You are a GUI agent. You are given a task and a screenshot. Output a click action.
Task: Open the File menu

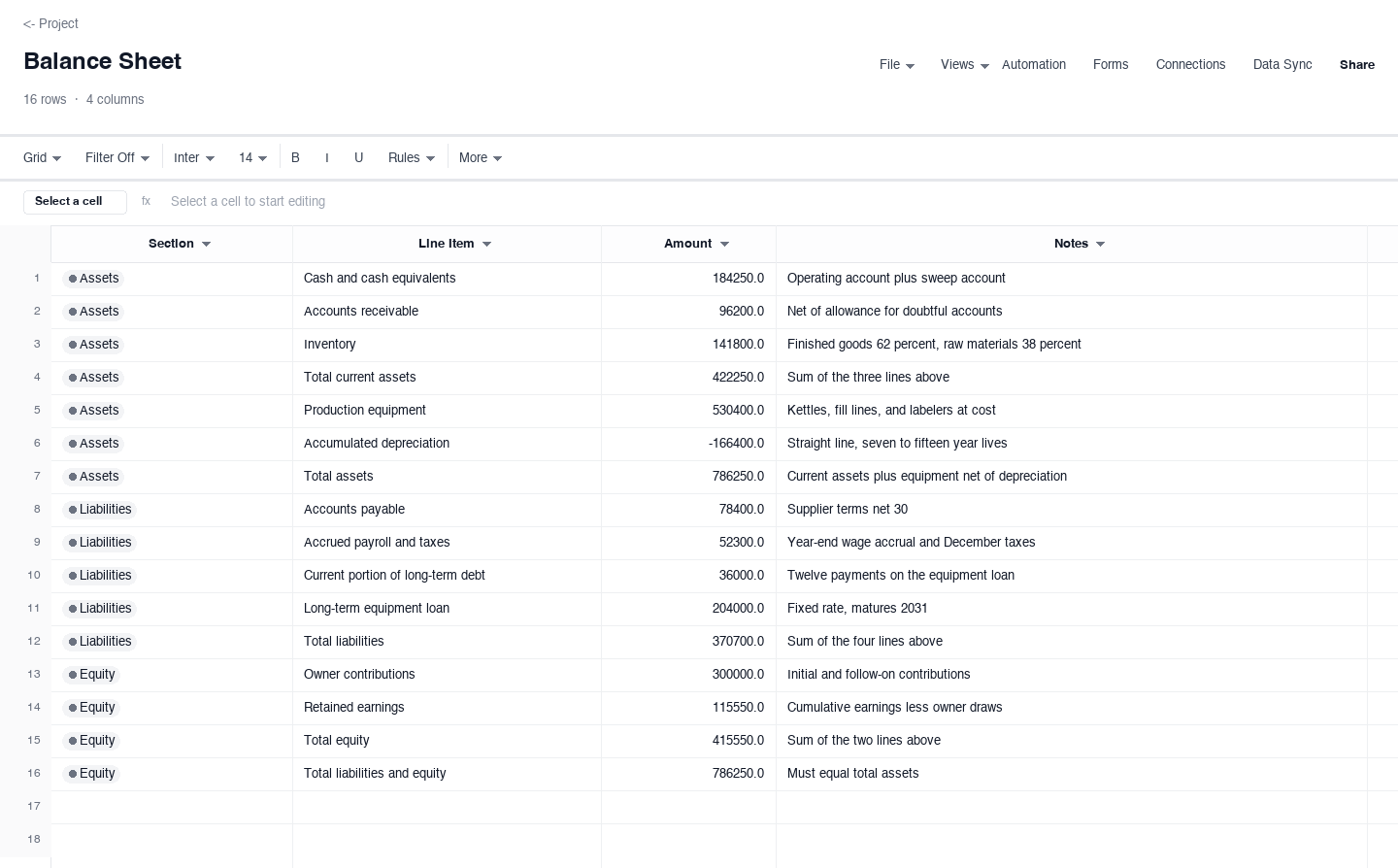pyautogui.click(x=897, y=64)
